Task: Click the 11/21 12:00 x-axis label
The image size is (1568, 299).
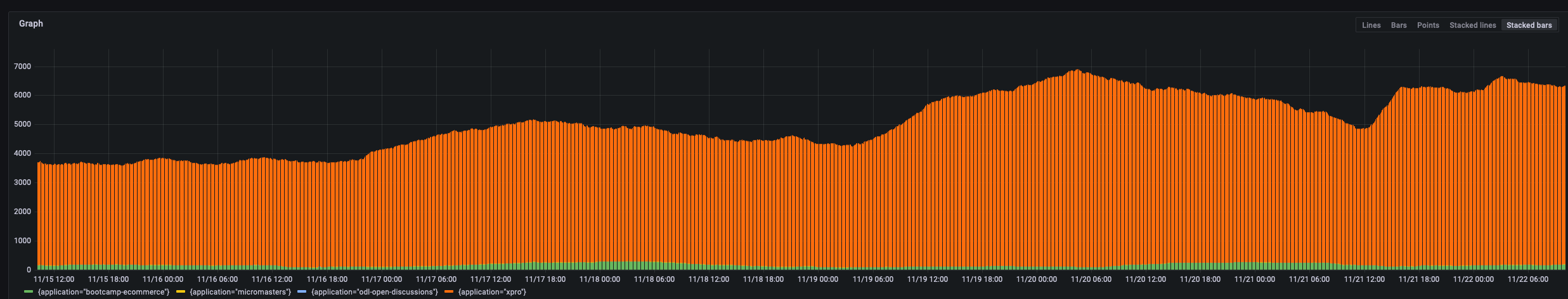Action: [x=1364, y=279]
